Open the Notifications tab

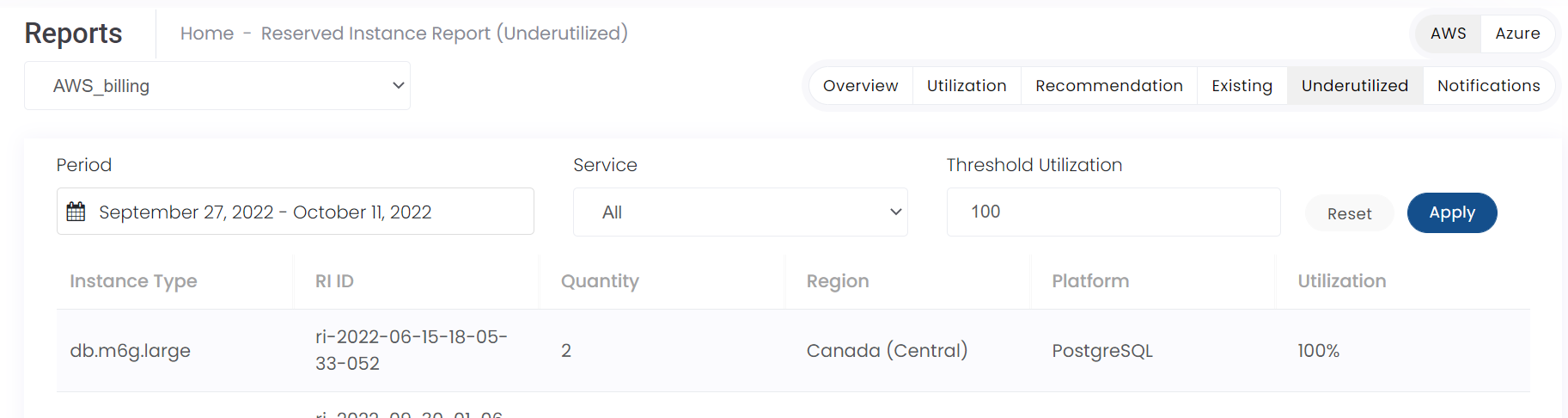click(x=1488, y=86)
